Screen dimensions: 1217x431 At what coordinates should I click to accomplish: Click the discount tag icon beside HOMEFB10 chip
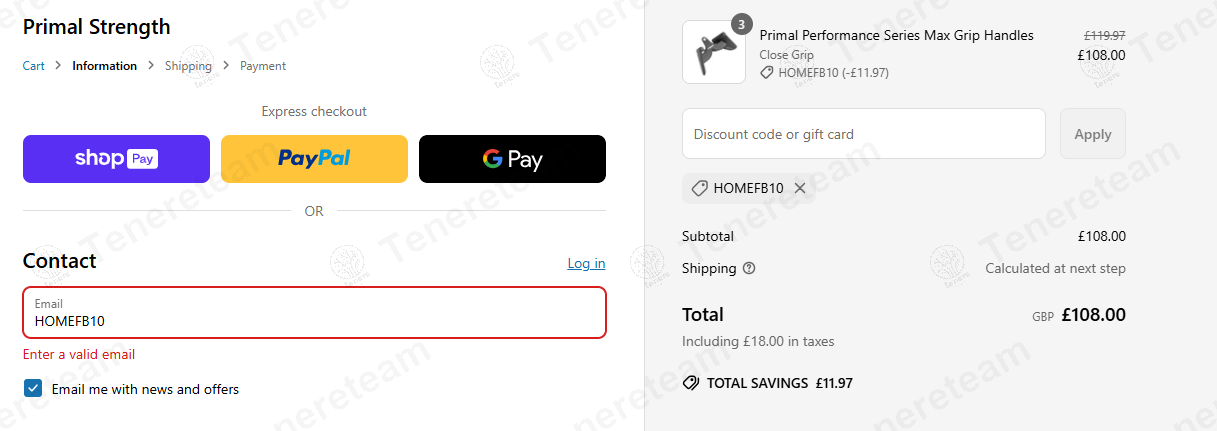(699, 188)
